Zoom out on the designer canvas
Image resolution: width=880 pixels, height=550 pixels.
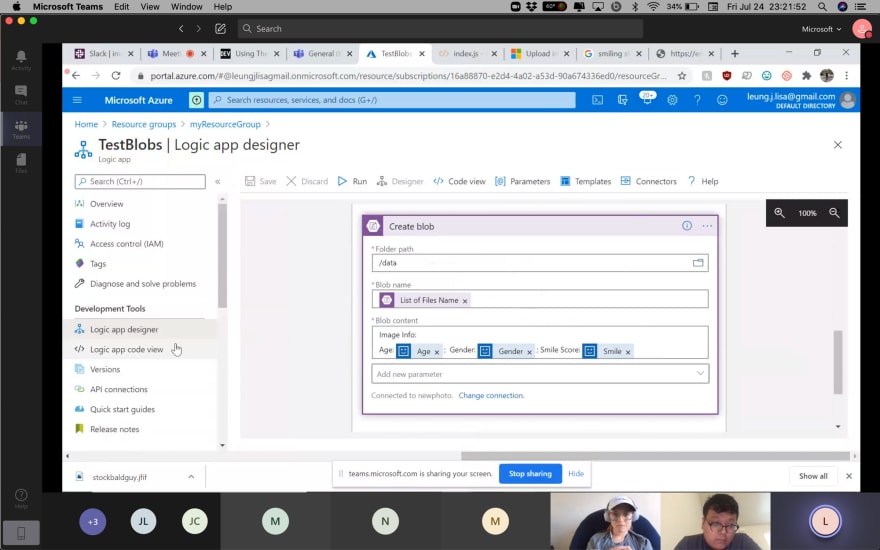click(835, 213)
